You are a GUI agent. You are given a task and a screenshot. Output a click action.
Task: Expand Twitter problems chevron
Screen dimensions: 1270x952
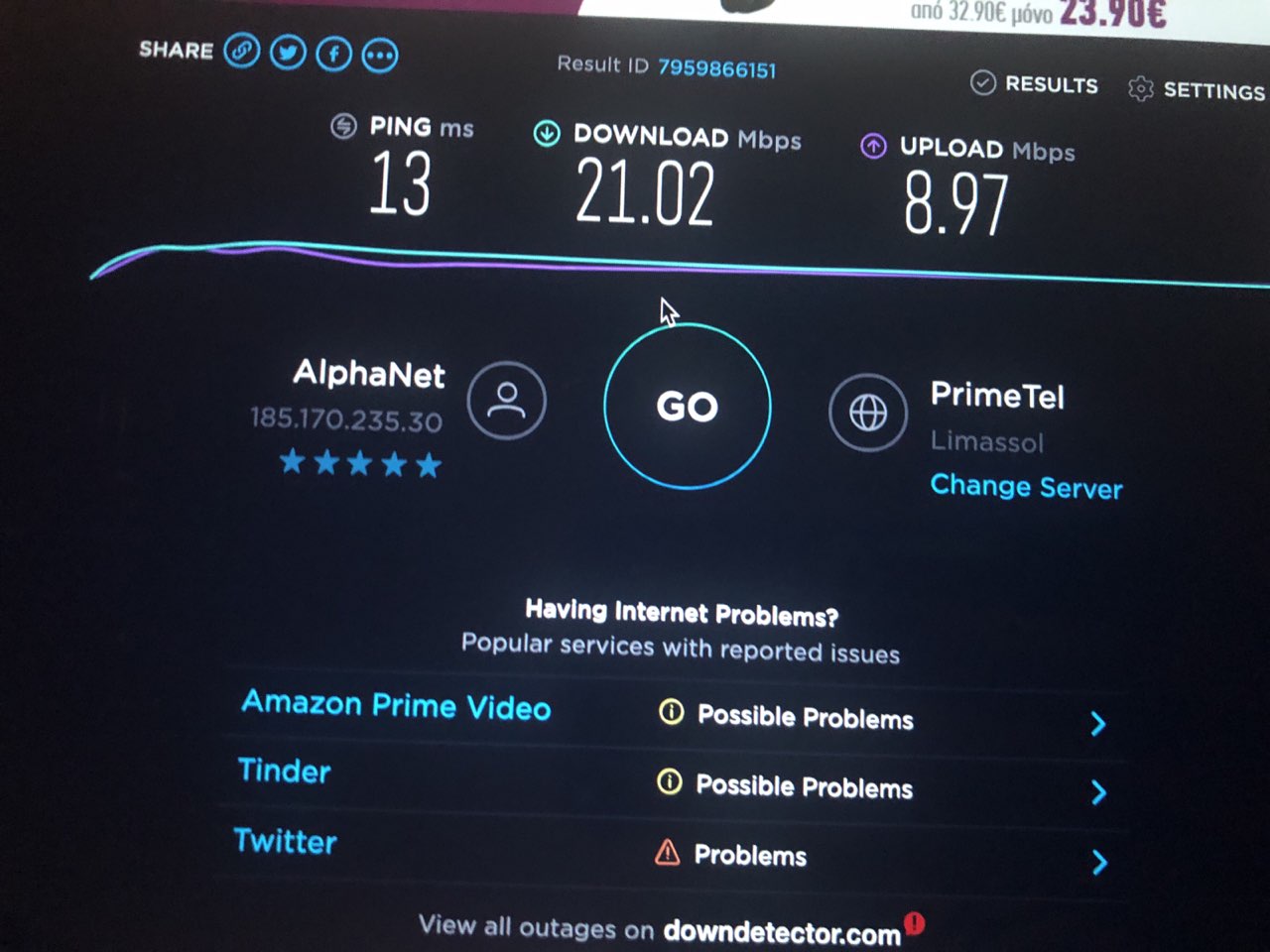coord(1099,862)
